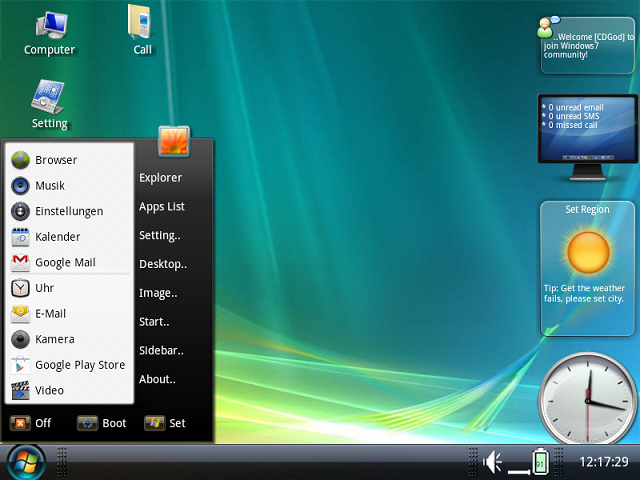The width and height of the screenshot is (640, 480).
Task: Click the volume speaker tray icon
Action: [x=492, y=462]
